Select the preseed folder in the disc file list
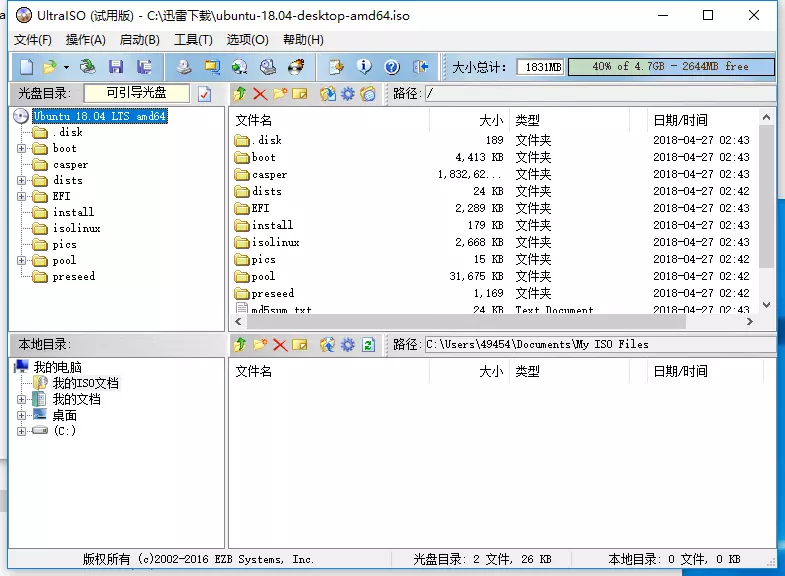The width and height of the screenshot is (785, 576). (x=272, y=293)
